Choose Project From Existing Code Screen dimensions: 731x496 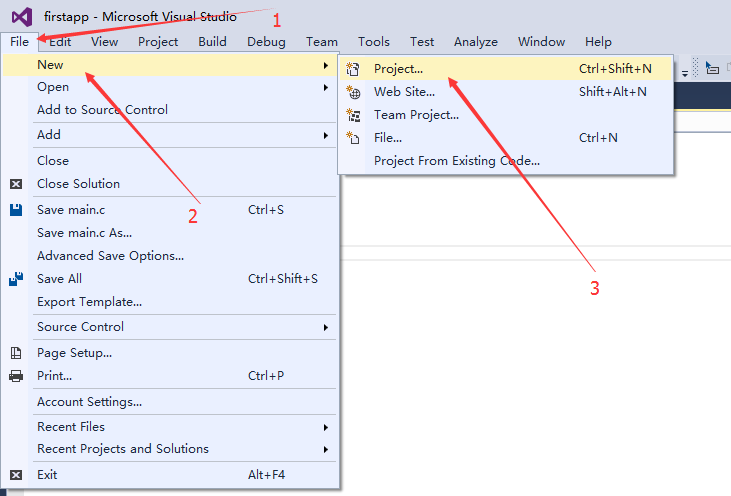click(x=456, y=160)
